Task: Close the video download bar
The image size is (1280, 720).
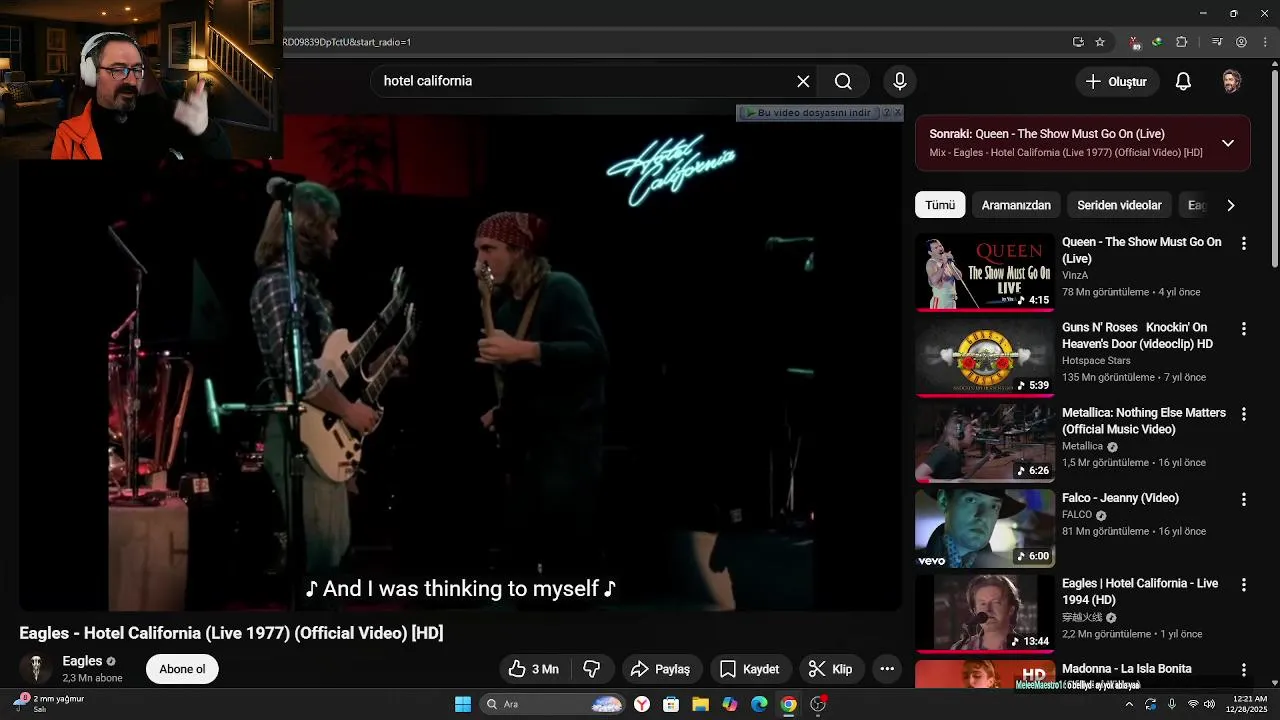Action: (x=897, y=113)
